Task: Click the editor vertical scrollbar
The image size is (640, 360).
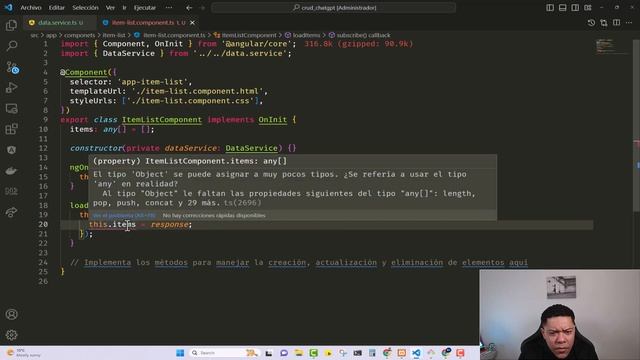Action: pos(636,127)
